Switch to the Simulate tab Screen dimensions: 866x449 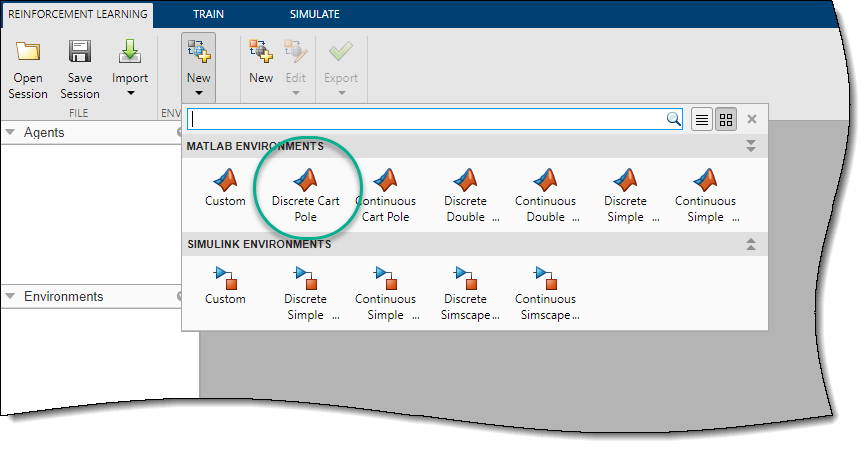pyautogui.click(x=315, y=14)
